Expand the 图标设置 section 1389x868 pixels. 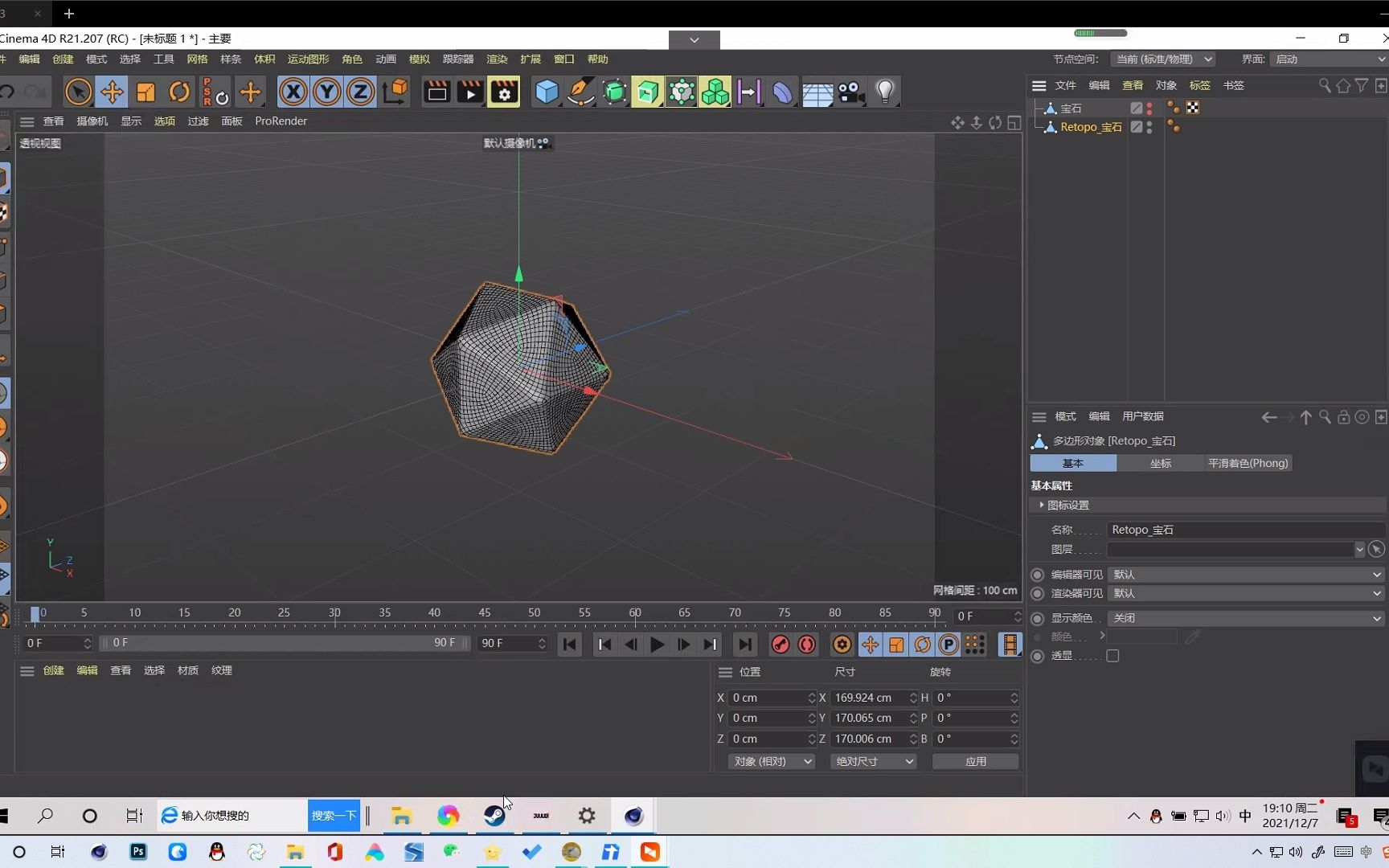coord(1042,505)
